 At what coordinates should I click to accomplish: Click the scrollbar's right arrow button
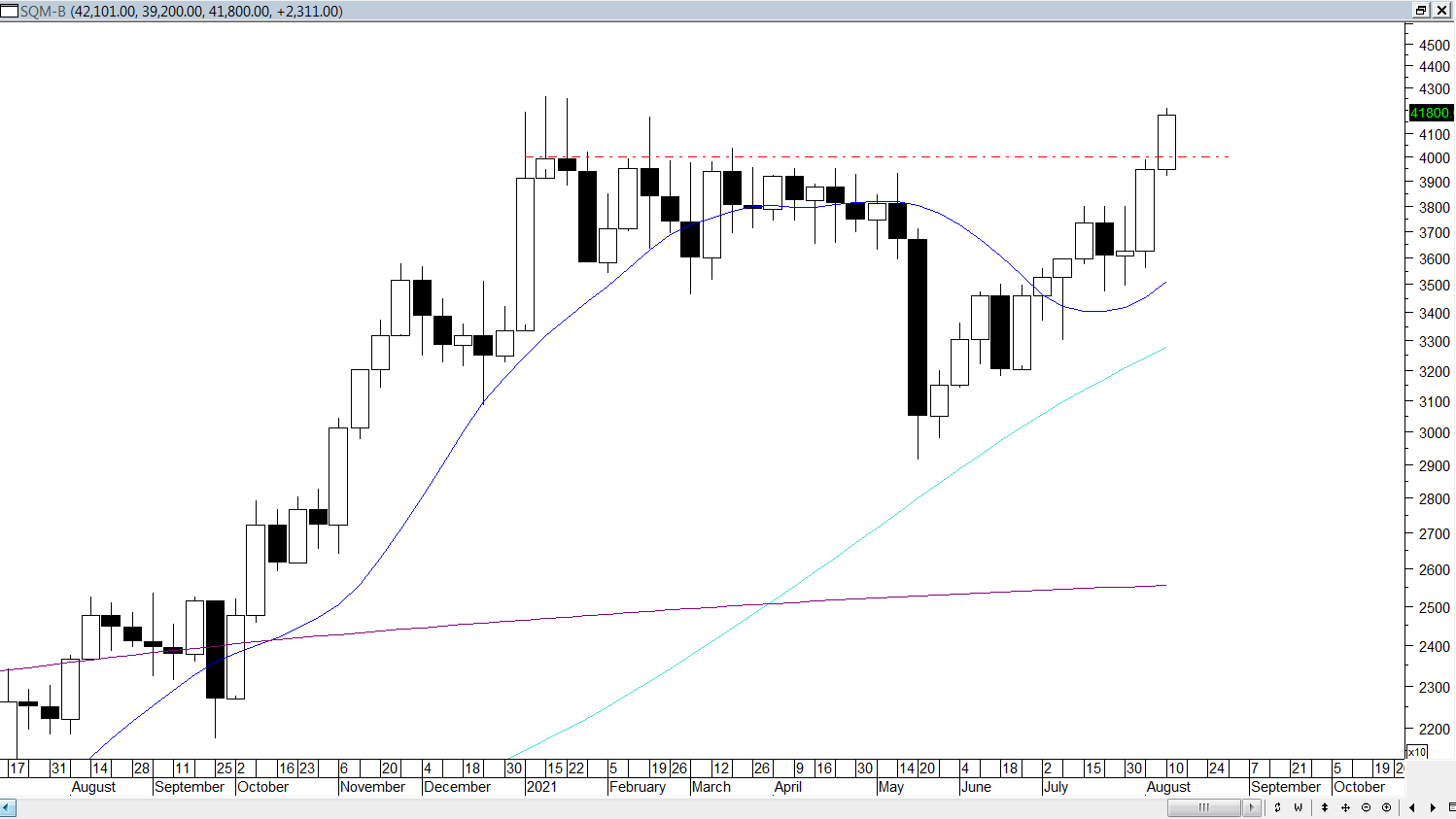pos(1252,807)
